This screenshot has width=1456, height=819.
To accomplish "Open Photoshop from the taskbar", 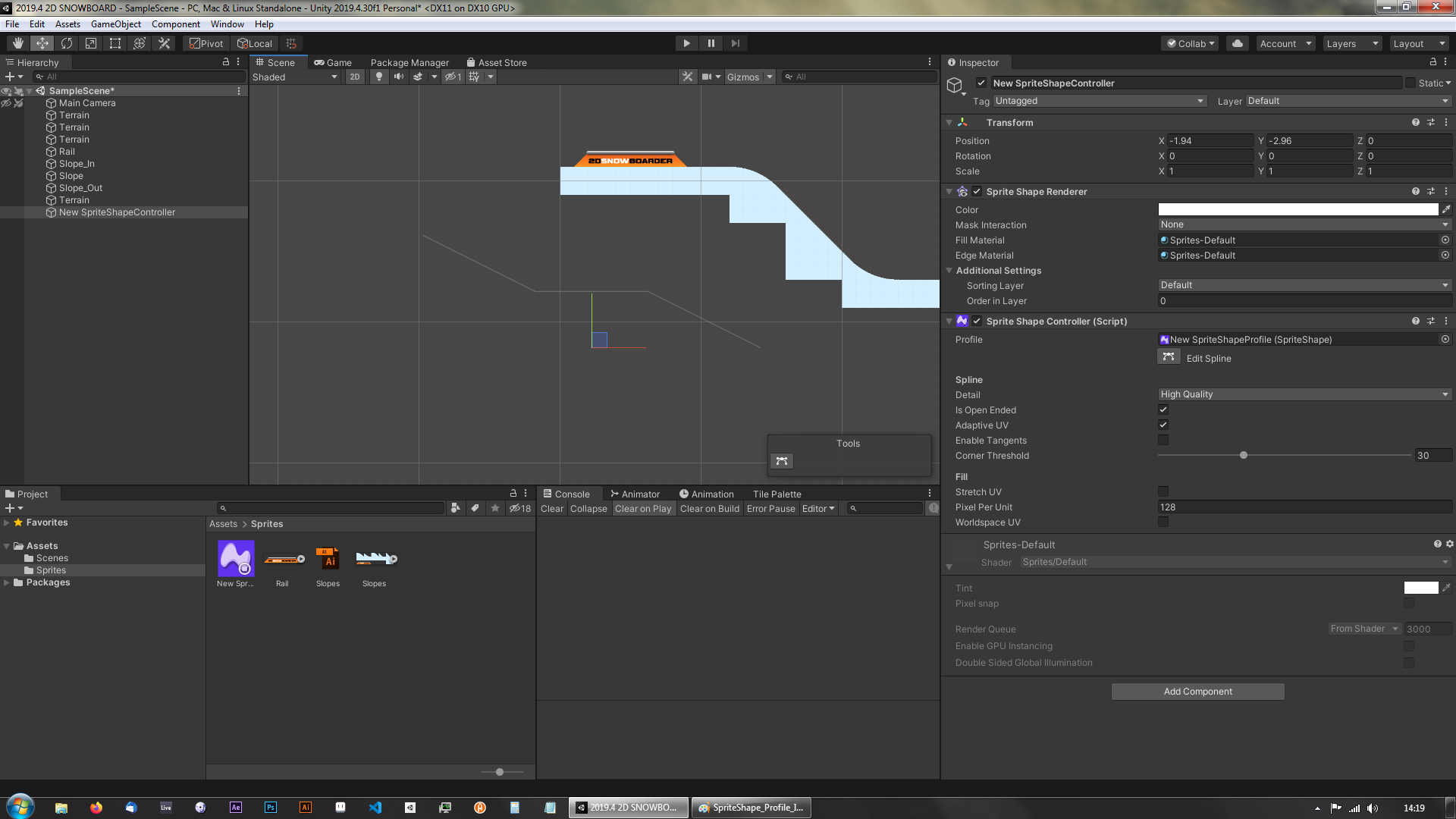I will click(271, 808).
